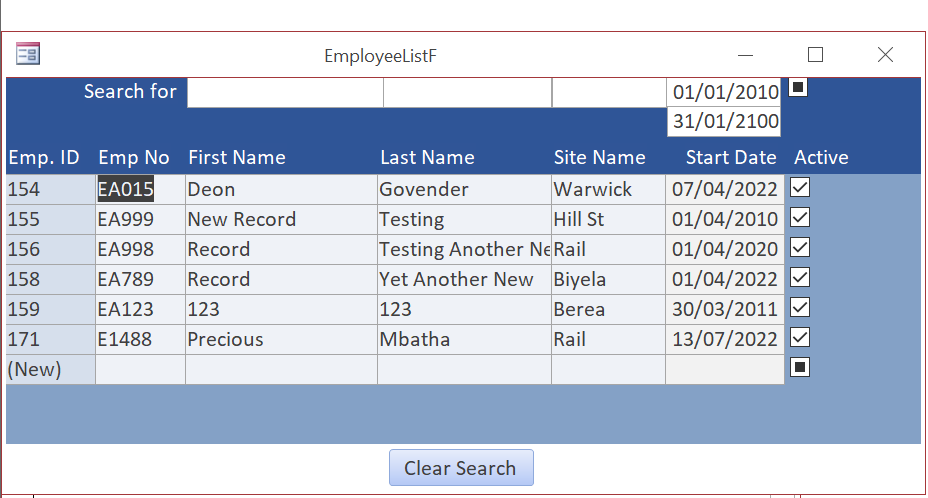This screenshot has height=498, width=928.
Task: Select the Mbatha last name cell
Action: tap(465, 339)
